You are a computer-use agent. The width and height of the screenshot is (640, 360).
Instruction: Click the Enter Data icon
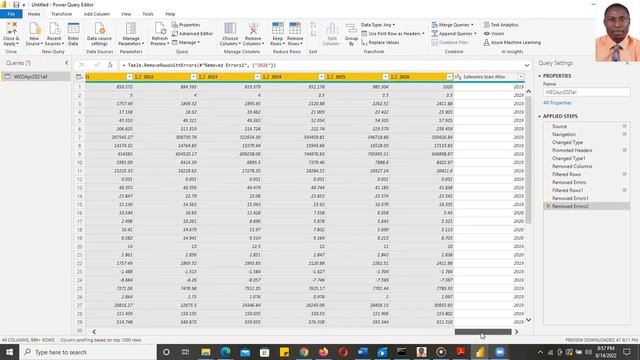coord(73,33)
